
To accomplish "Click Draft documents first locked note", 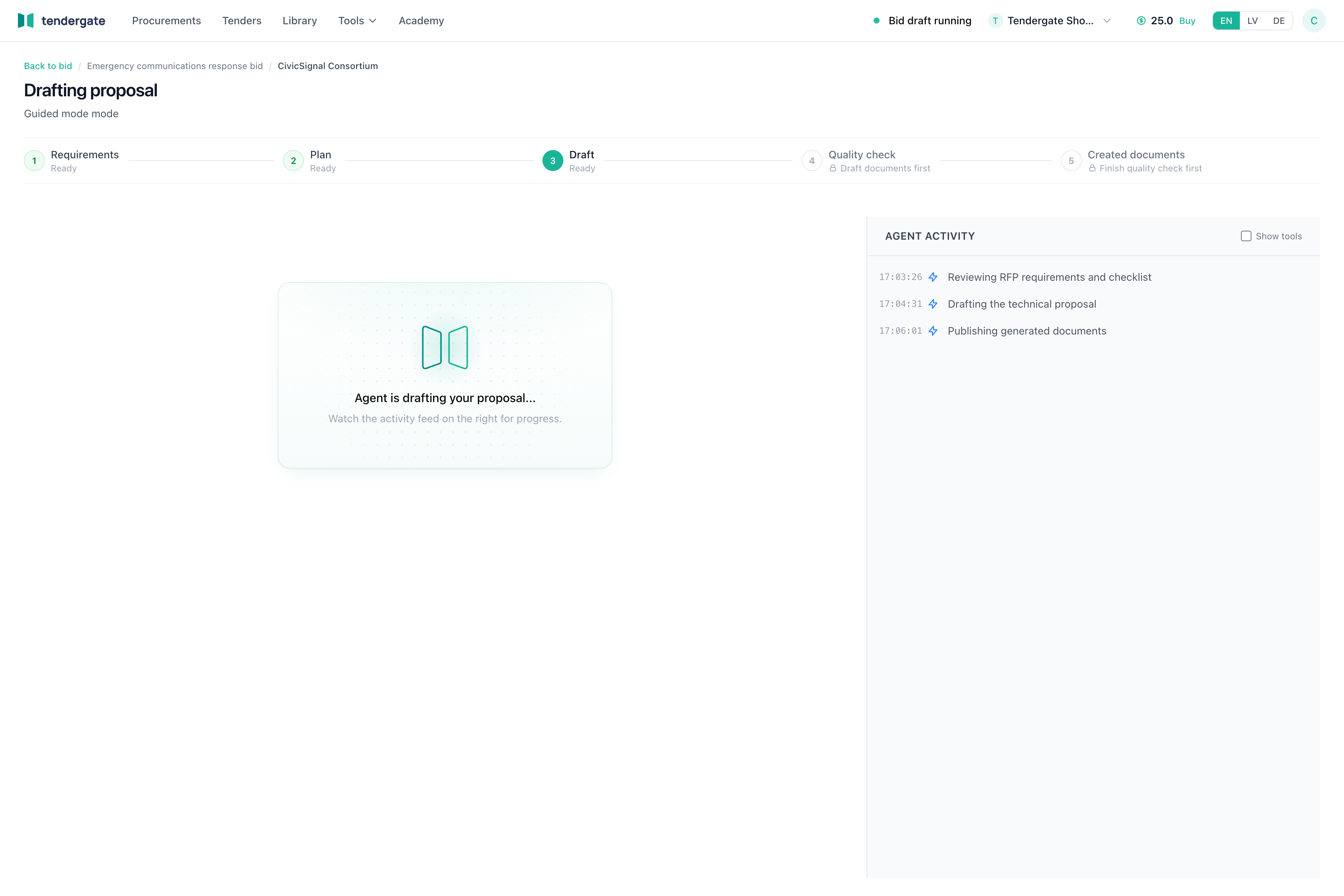I will (x=885, y=168).
